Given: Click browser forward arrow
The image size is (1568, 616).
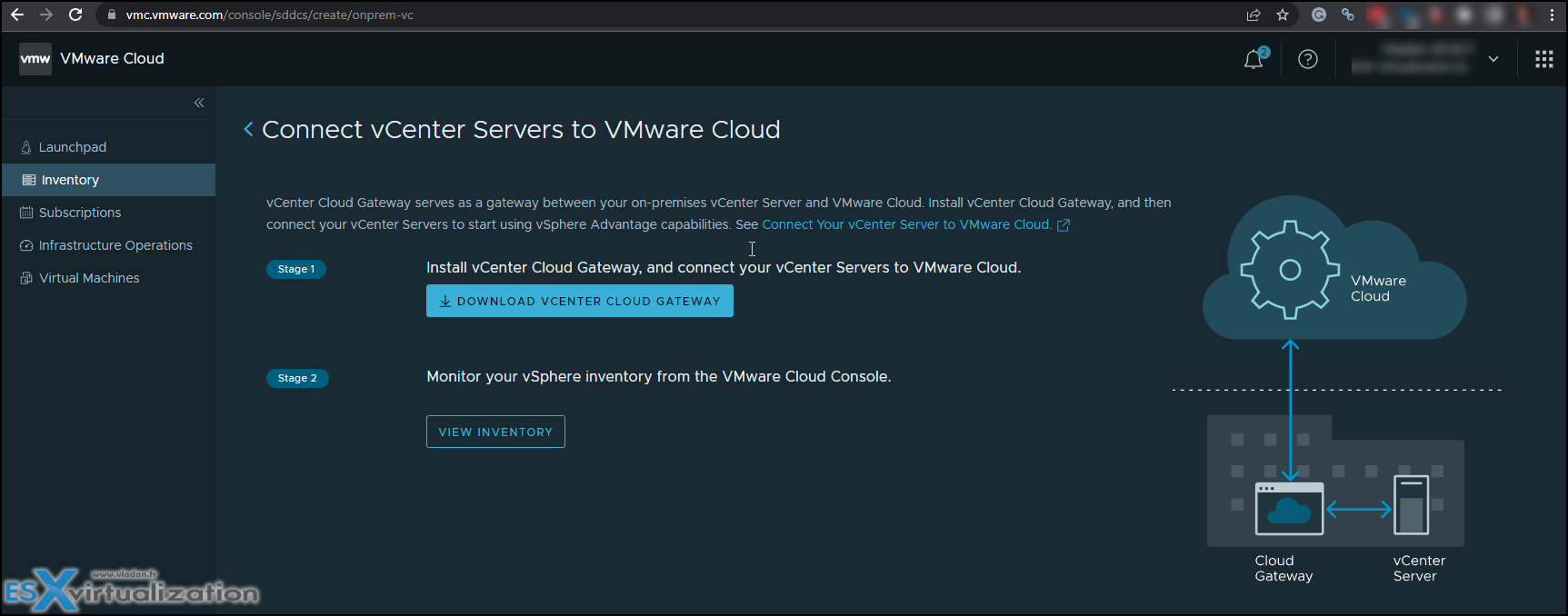Looking at the screenshot, I should coord(46,15).
